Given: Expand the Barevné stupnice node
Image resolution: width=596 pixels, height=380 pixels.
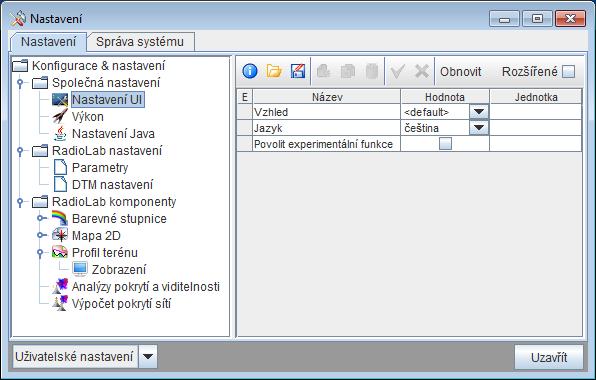Looking at the screenshot, I should tap(41, 218).
